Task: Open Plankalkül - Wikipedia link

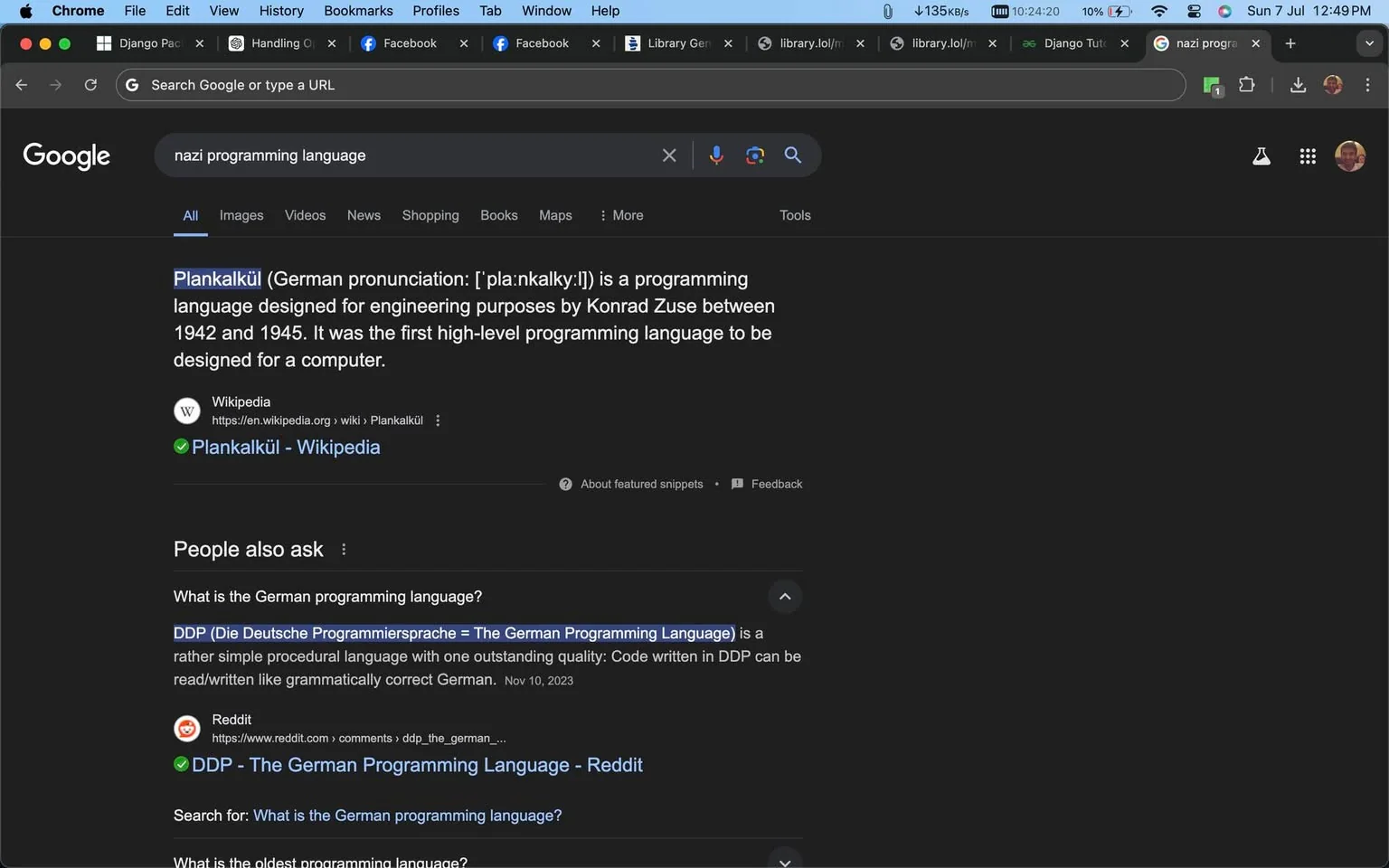Action: [286, 447]
